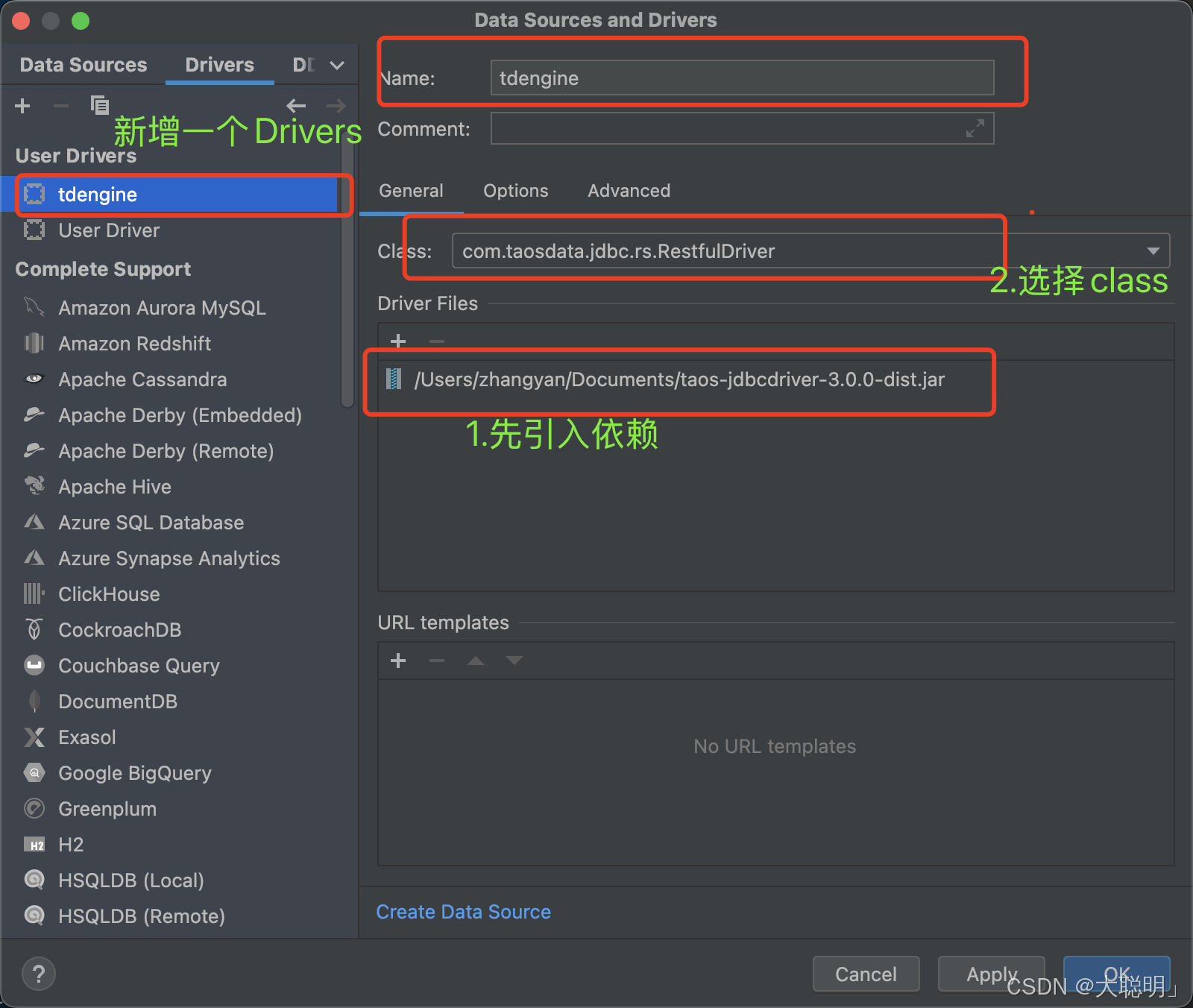Add a new user driver with plus icon
Viewport: 1193px width, 1008px height.
pyautogui.click(x=22, y=105)
